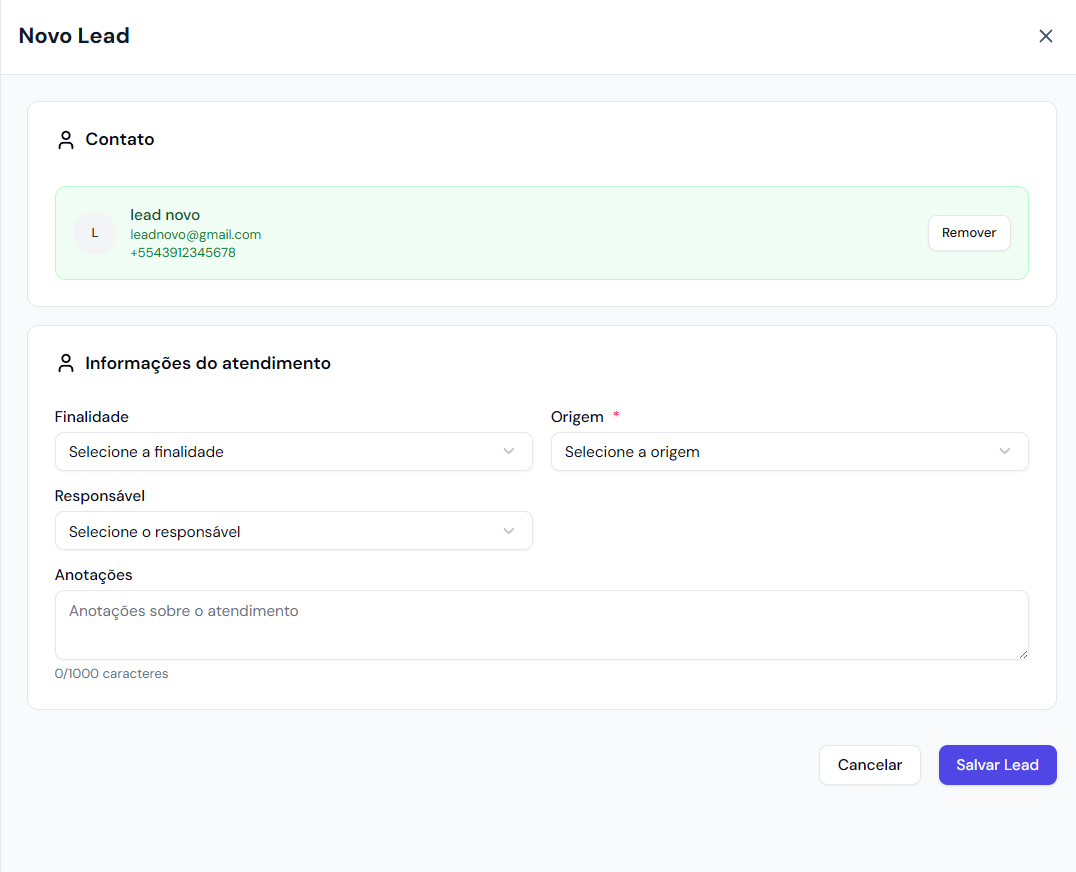This screenshot has height=872, width=1076.
Task: Click the resize grip of Anotações textarea
Action: coord(1022,653)
